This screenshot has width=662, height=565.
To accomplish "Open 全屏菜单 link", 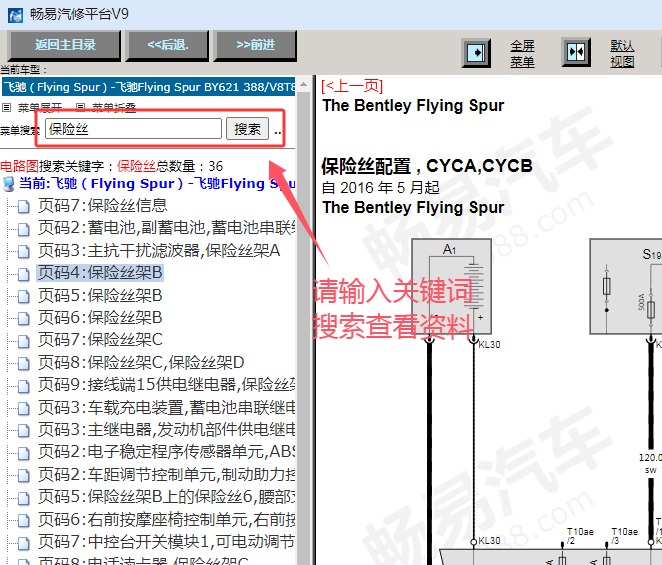I will click(x=522, y=53).
